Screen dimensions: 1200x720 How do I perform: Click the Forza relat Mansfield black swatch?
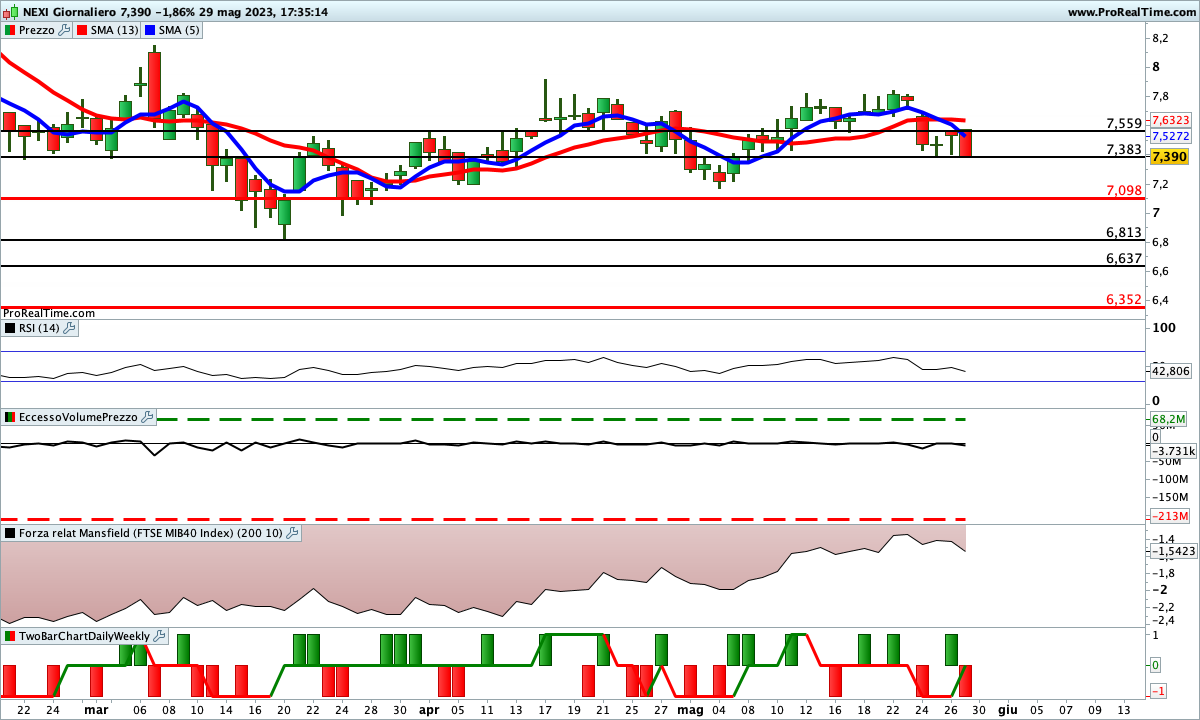click(x=10, y=534)
